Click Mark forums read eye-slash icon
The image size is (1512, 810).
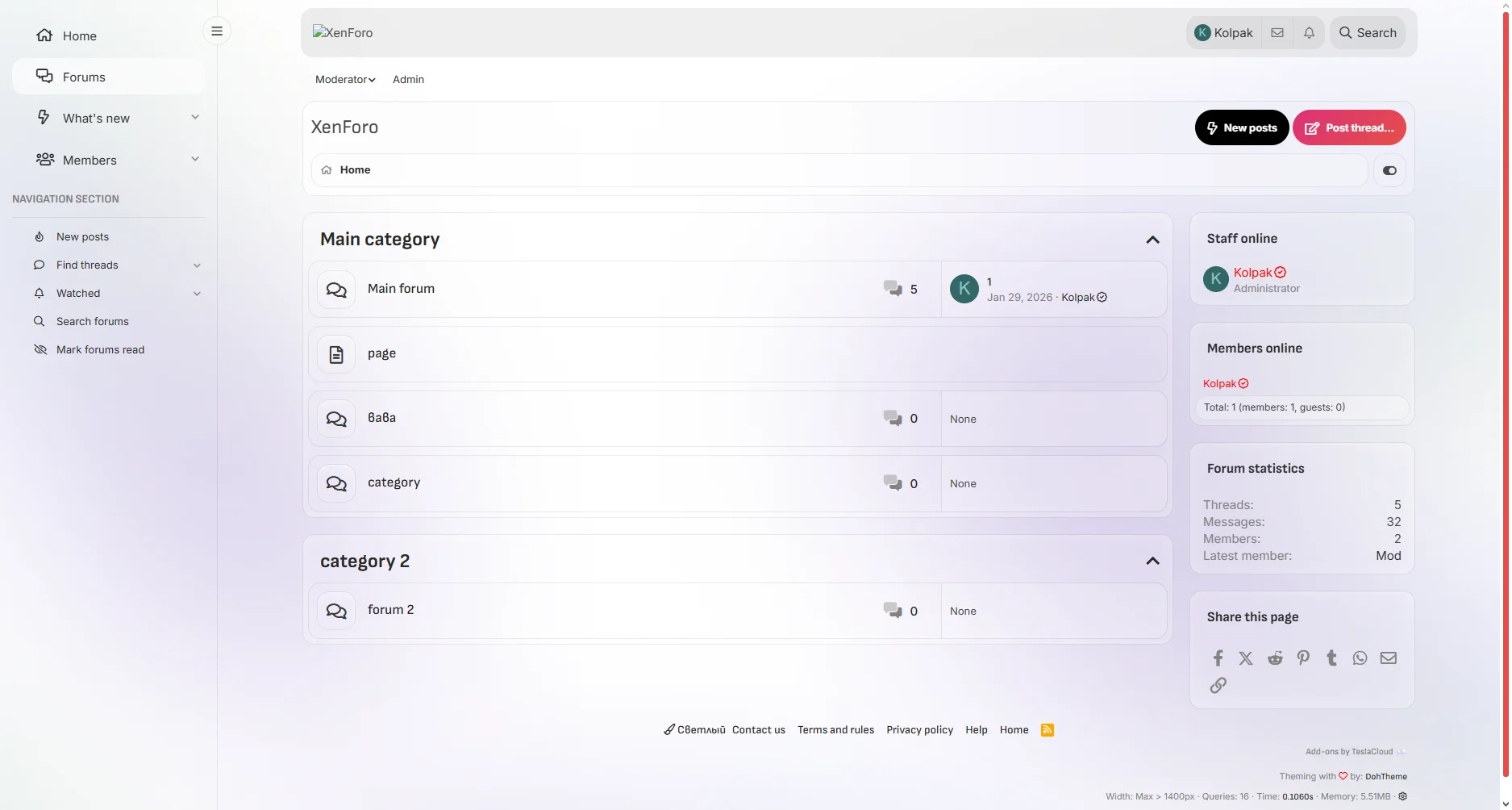tap(40, 349)
